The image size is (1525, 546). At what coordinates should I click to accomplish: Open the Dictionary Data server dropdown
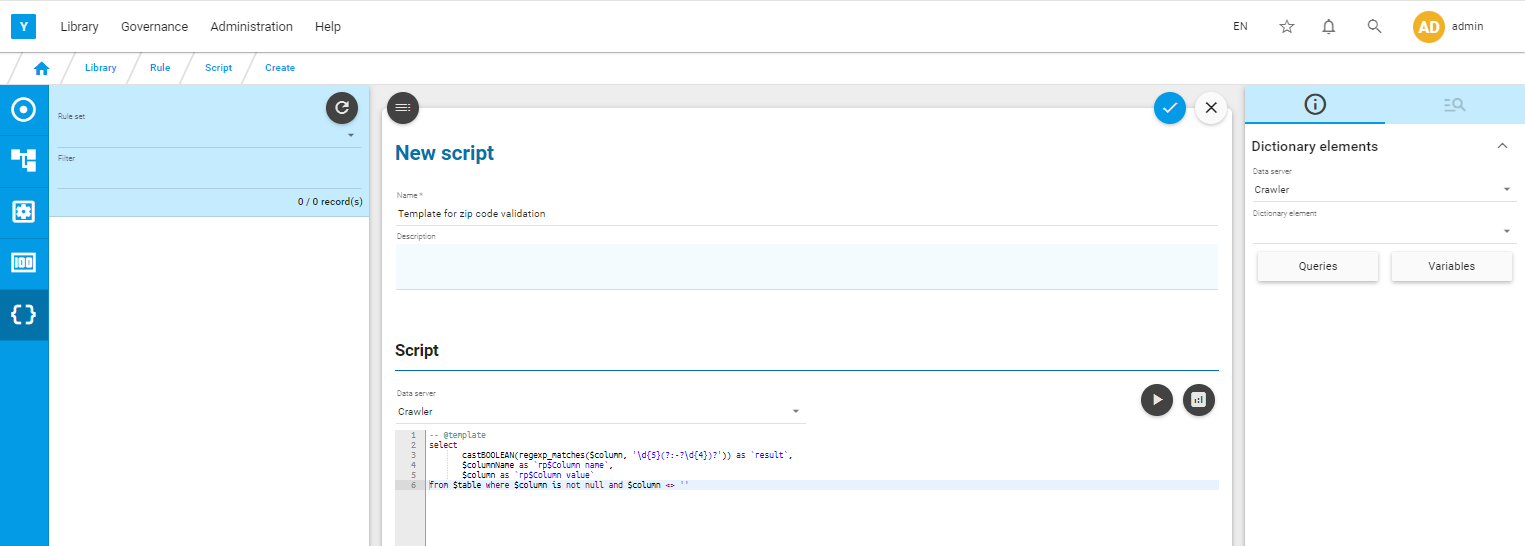(1384, 189)
